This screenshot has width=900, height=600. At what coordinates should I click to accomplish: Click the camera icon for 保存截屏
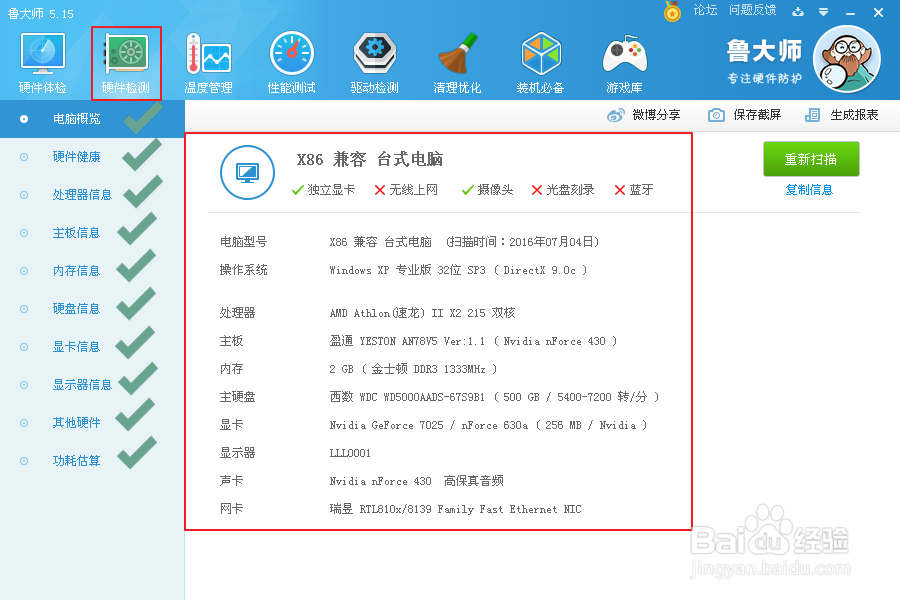716,115
